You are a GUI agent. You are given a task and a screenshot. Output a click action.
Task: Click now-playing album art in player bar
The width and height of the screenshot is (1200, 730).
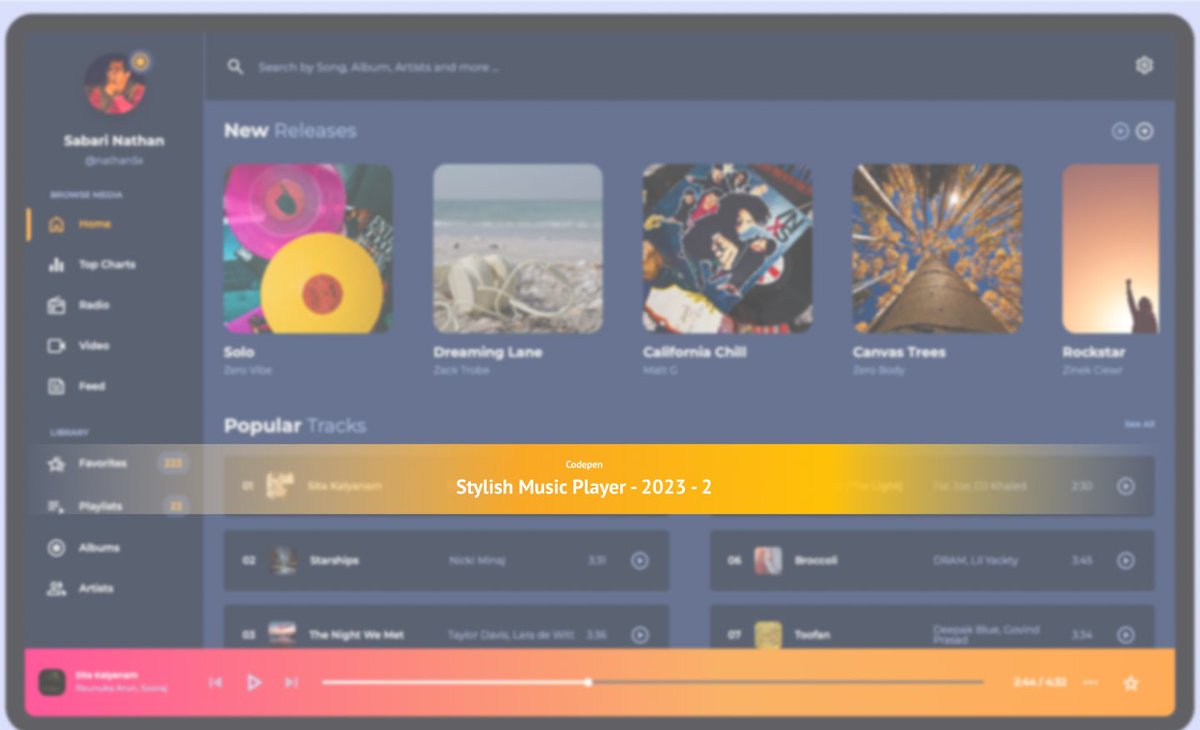point(52,683)
